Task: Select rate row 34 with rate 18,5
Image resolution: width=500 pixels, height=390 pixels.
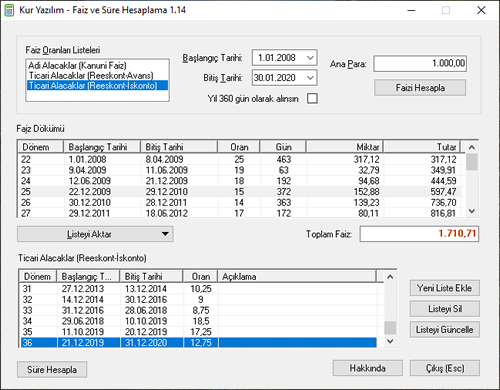Action: tap(198, 321)
